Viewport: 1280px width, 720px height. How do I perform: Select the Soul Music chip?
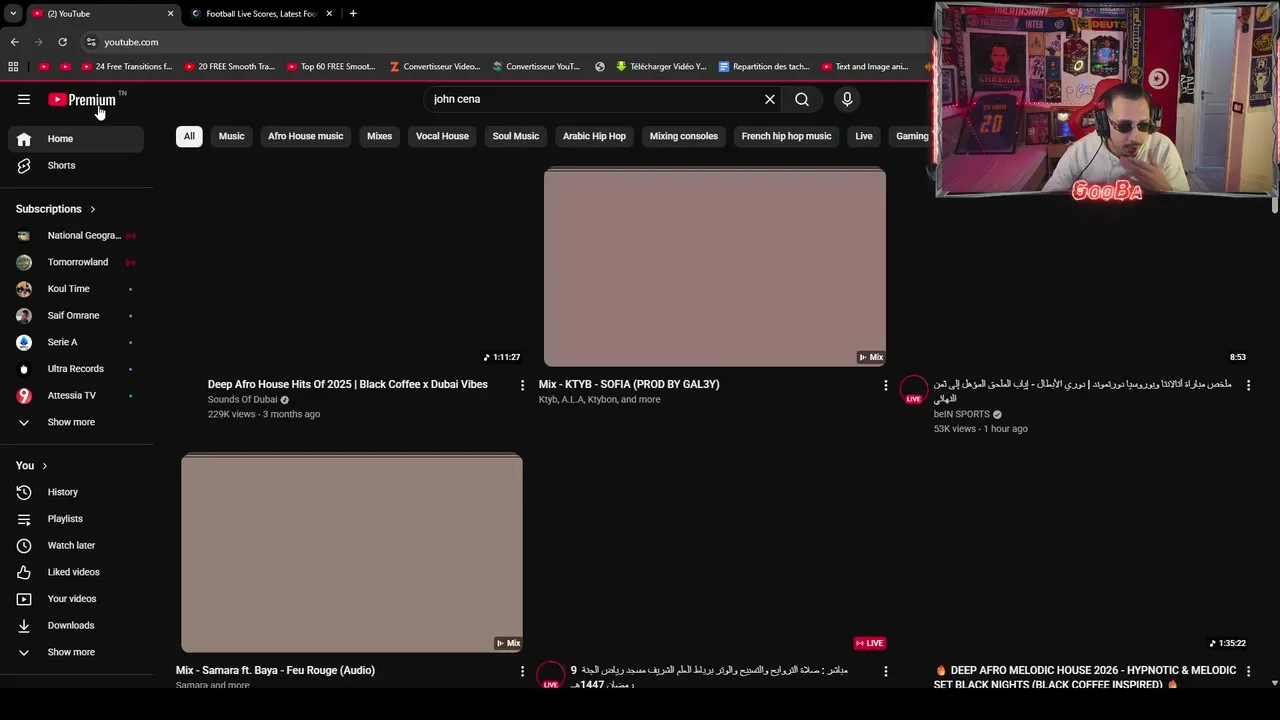[x=515, y=136]
